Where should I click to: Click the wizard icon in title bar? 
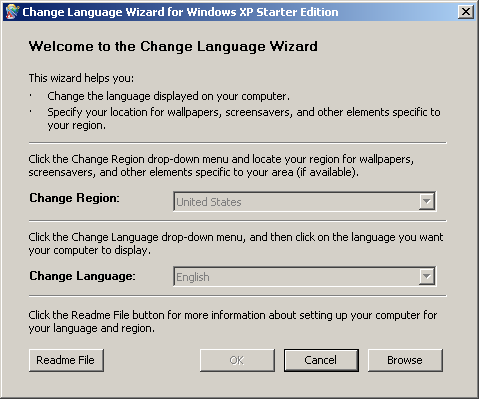12,12
